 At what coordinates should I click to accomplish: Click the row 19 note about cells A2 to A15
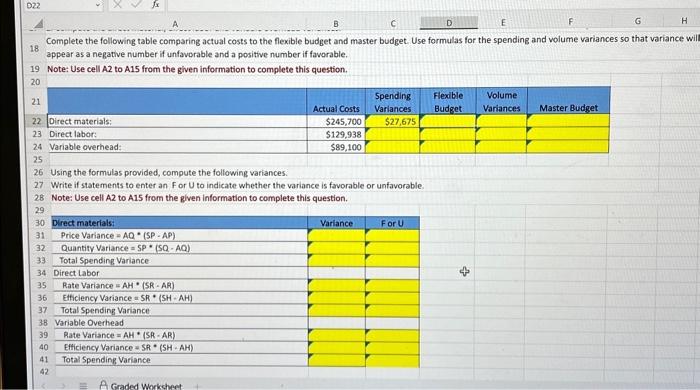click(x=197, y=69)
